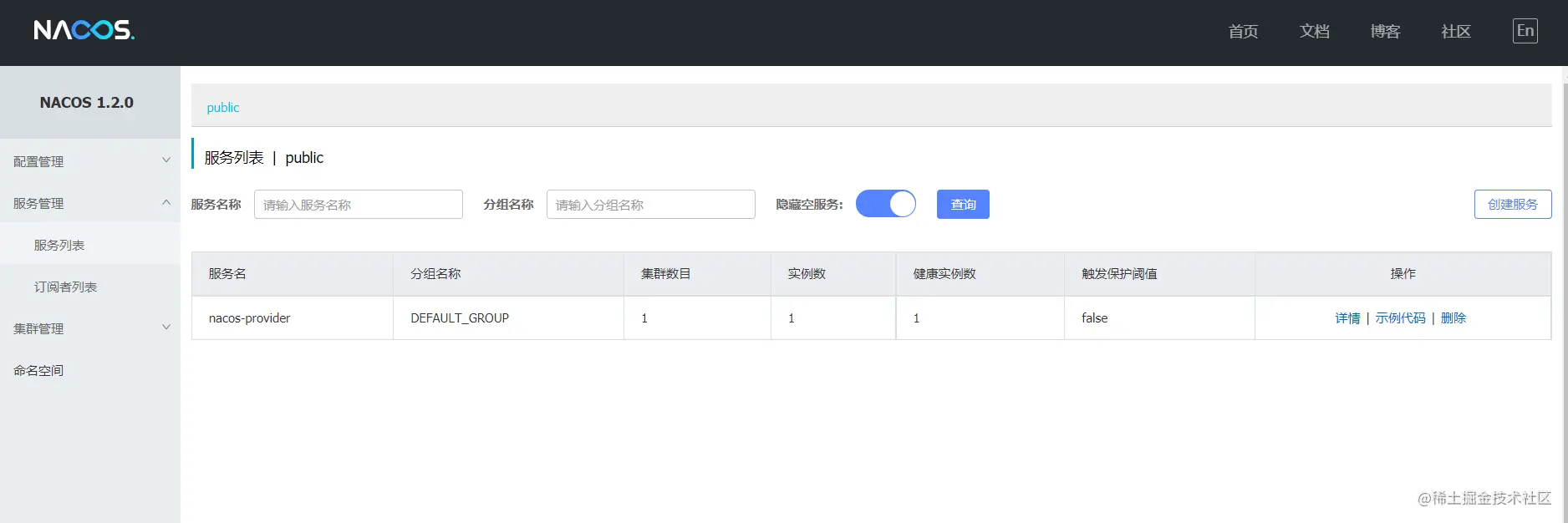Viewport: 1568px width, 523px height.
Task: Click the 创建服务 button
Action: [x=1513, y=204]
